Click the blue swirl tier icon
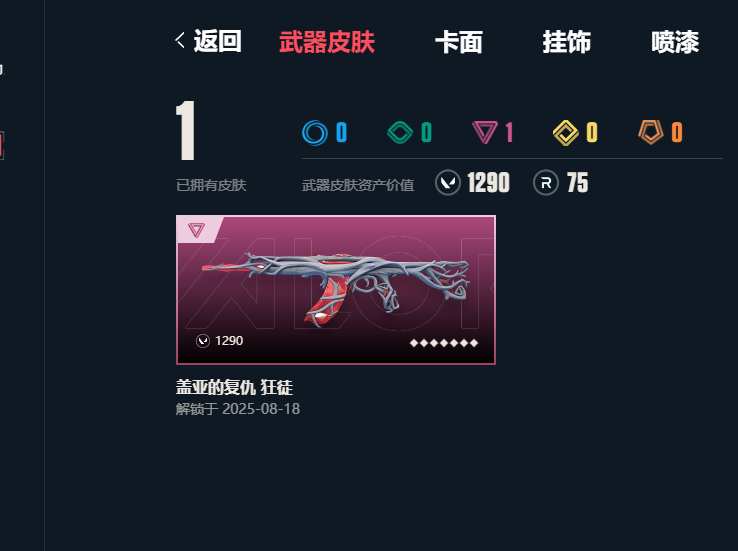Screen dimensions: 738x551 (314, 132)
